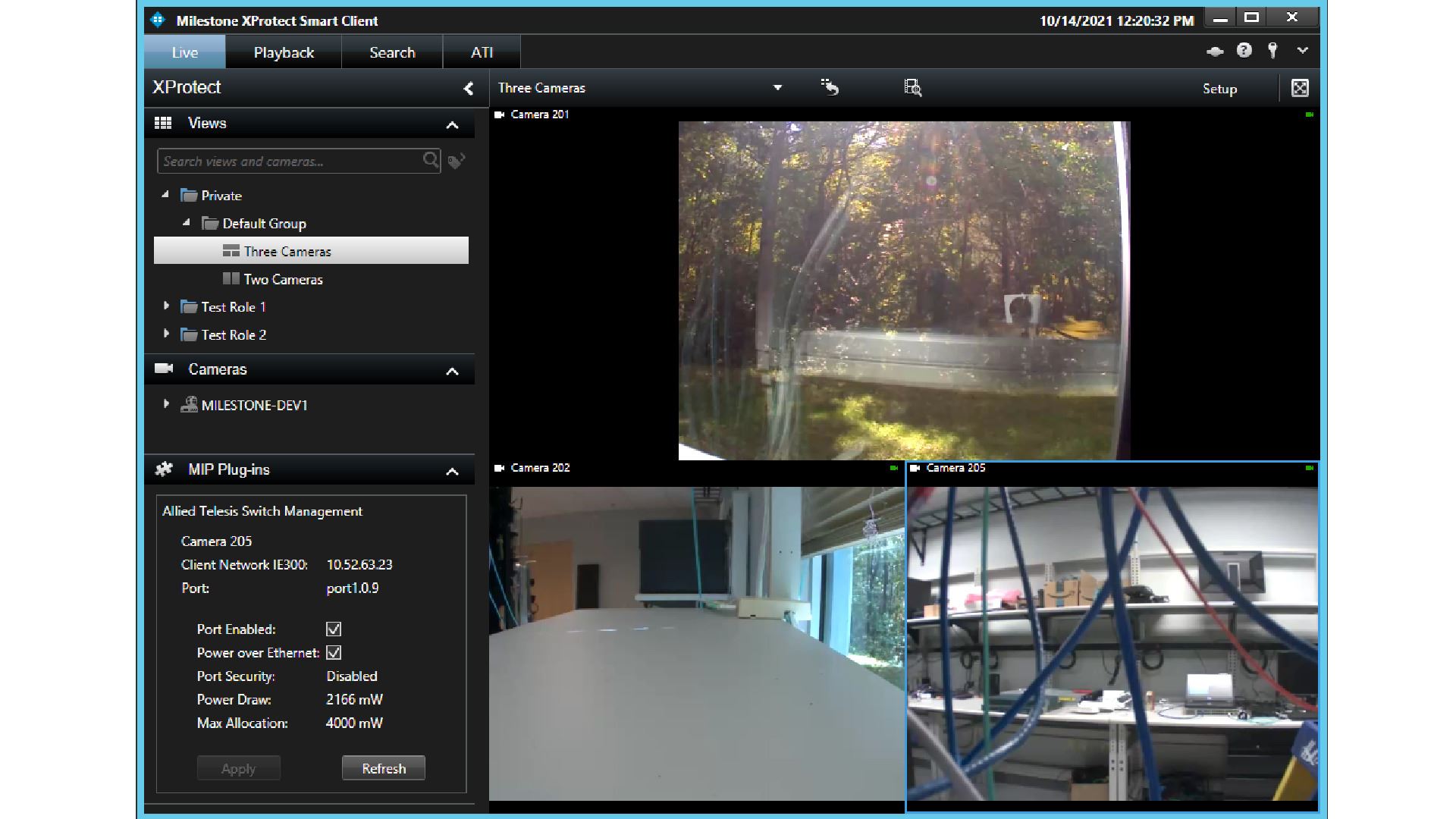The image size is (1456, 819).
Task: Click the port1.0.9 port value
Action: point(353,588)
